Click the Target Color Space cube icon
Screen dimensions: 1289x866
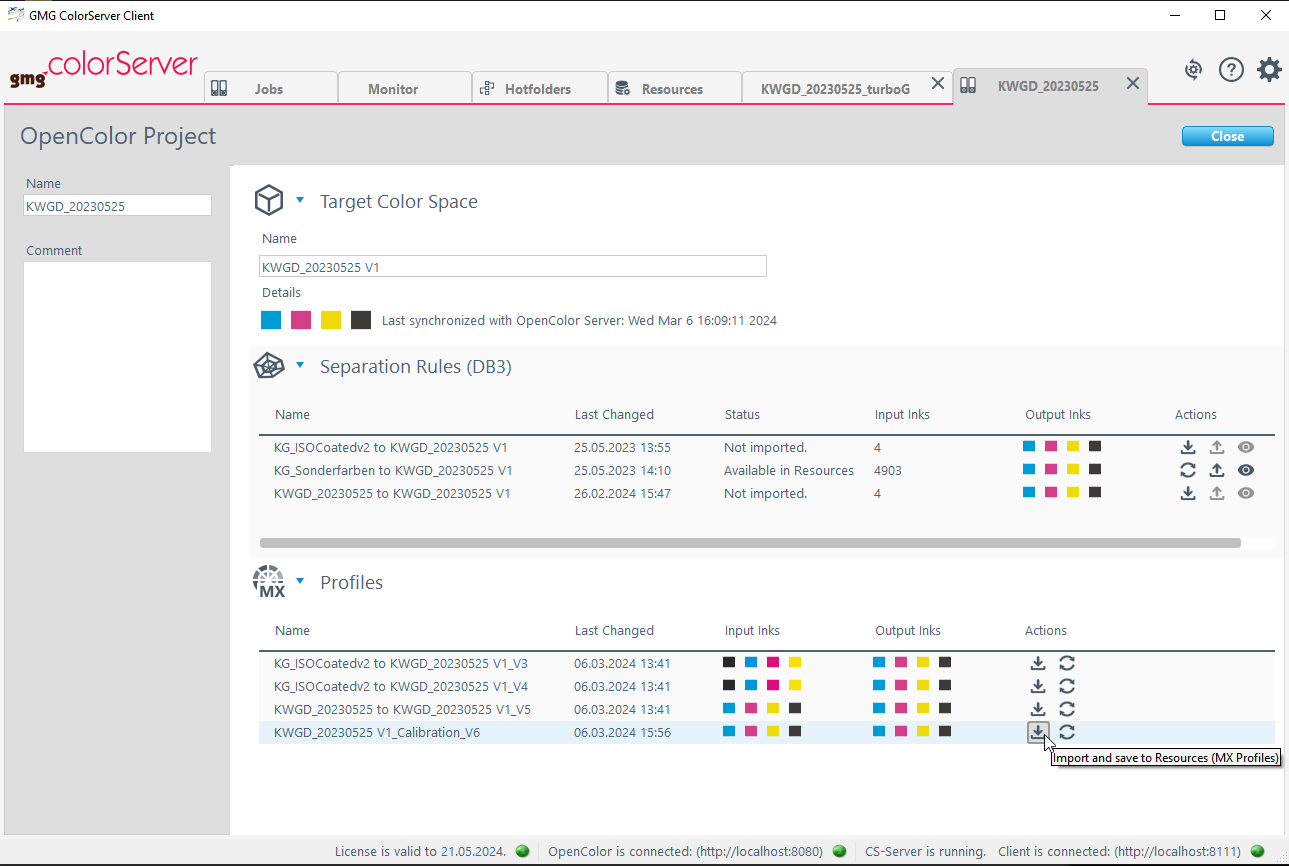(269, 201)
